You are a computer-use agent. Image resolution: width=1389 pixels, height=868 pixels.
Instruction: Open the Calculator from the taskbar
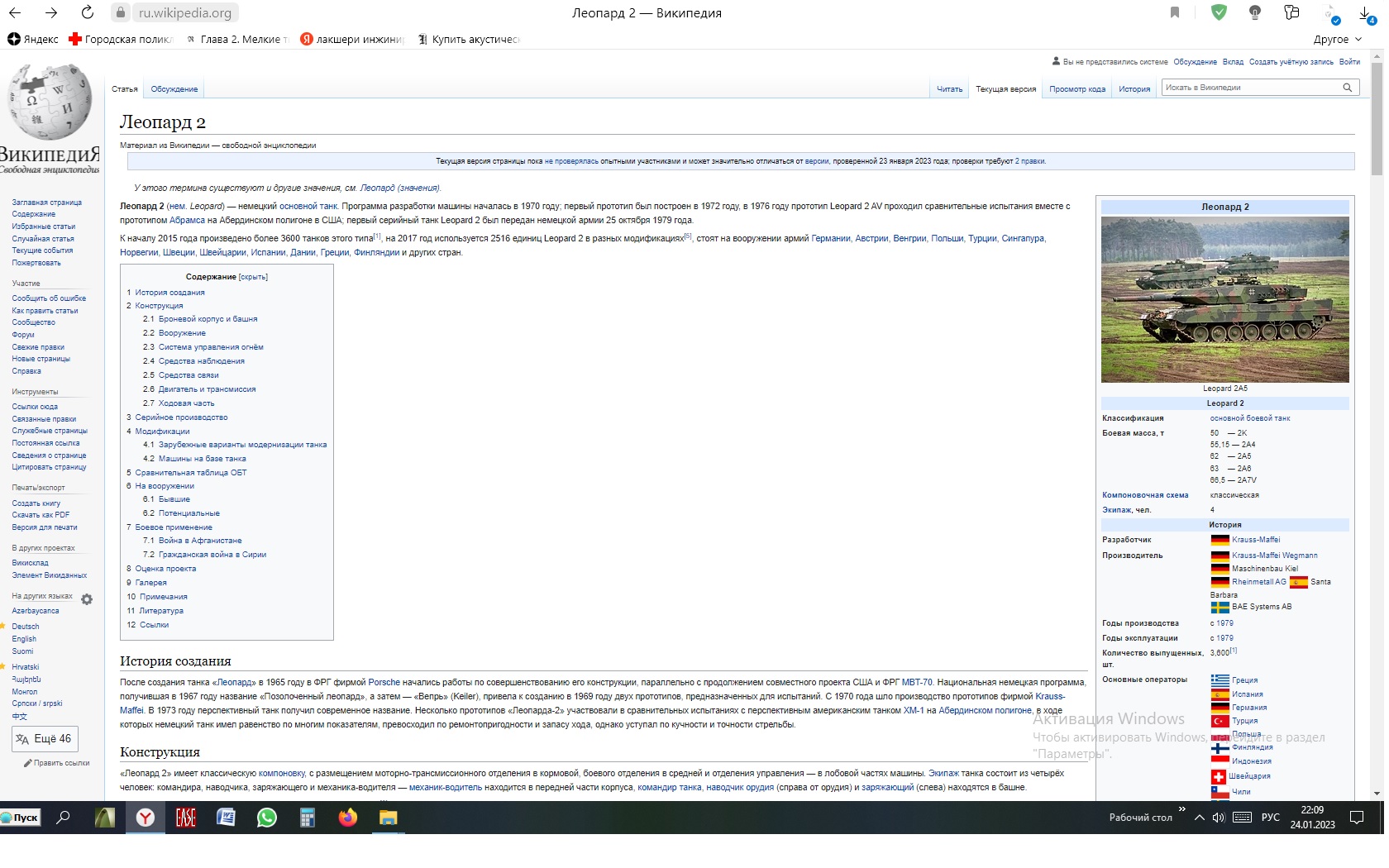tap(307, 818)
